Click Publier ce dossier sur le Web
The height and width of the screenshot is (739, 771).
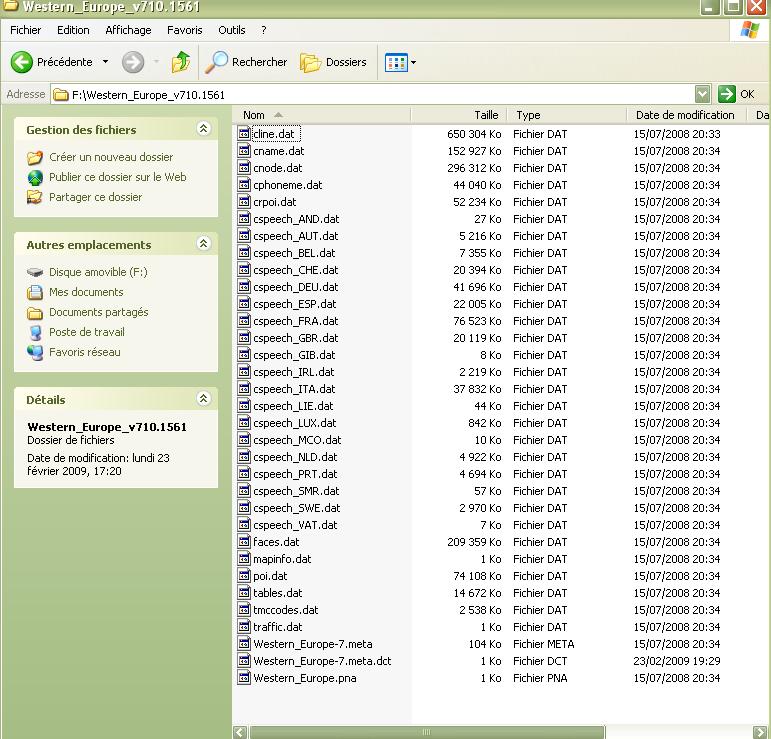[117, 177]
